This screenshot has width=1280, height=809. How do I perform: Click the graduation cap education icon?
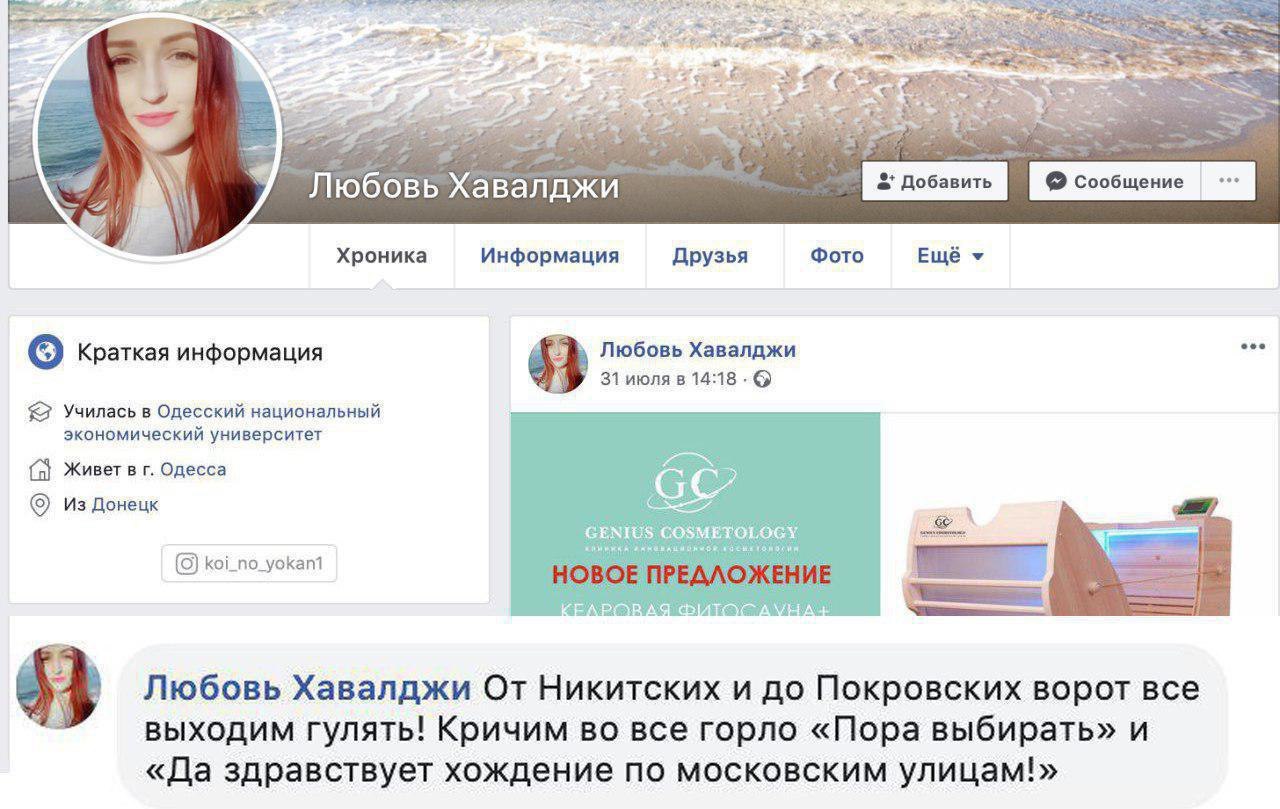[40, 412]
